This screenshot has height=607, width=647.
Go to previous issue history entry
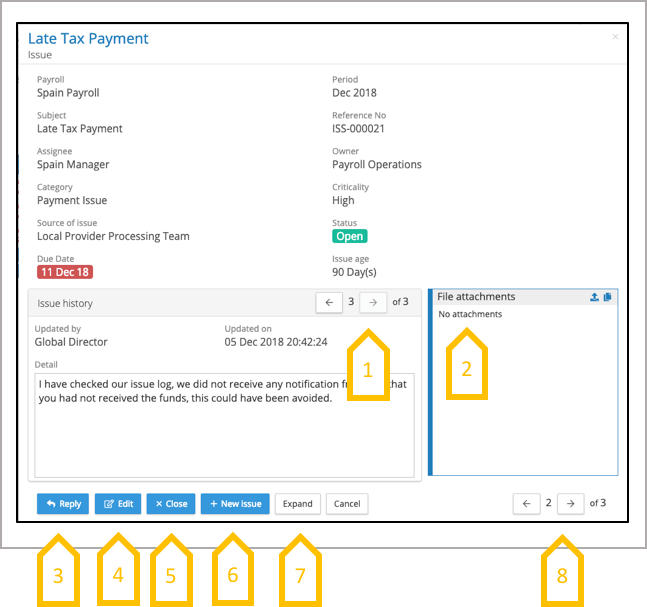[x=328, y=302]
